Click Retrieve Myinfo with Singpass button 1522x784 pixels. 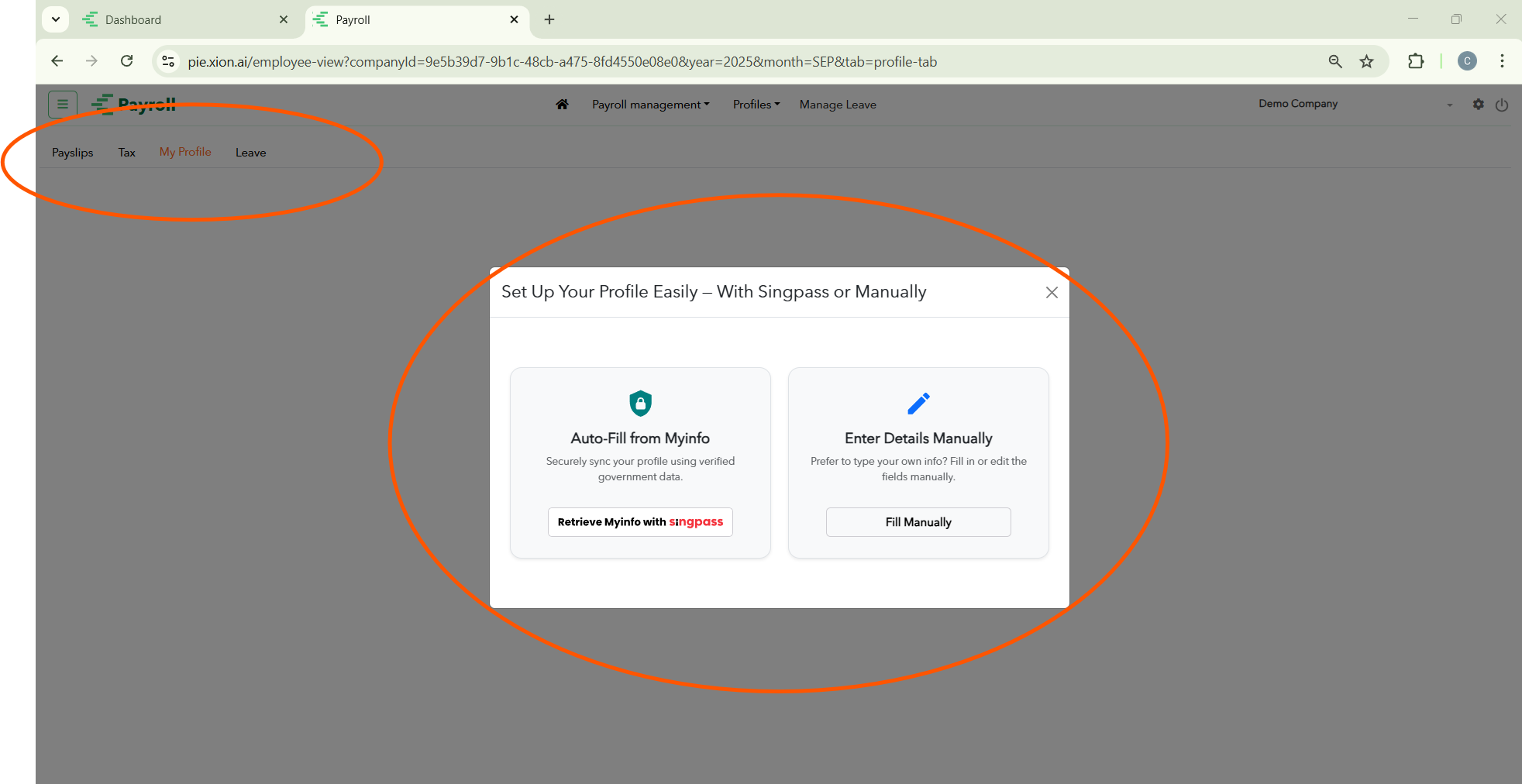pos(640,522)
